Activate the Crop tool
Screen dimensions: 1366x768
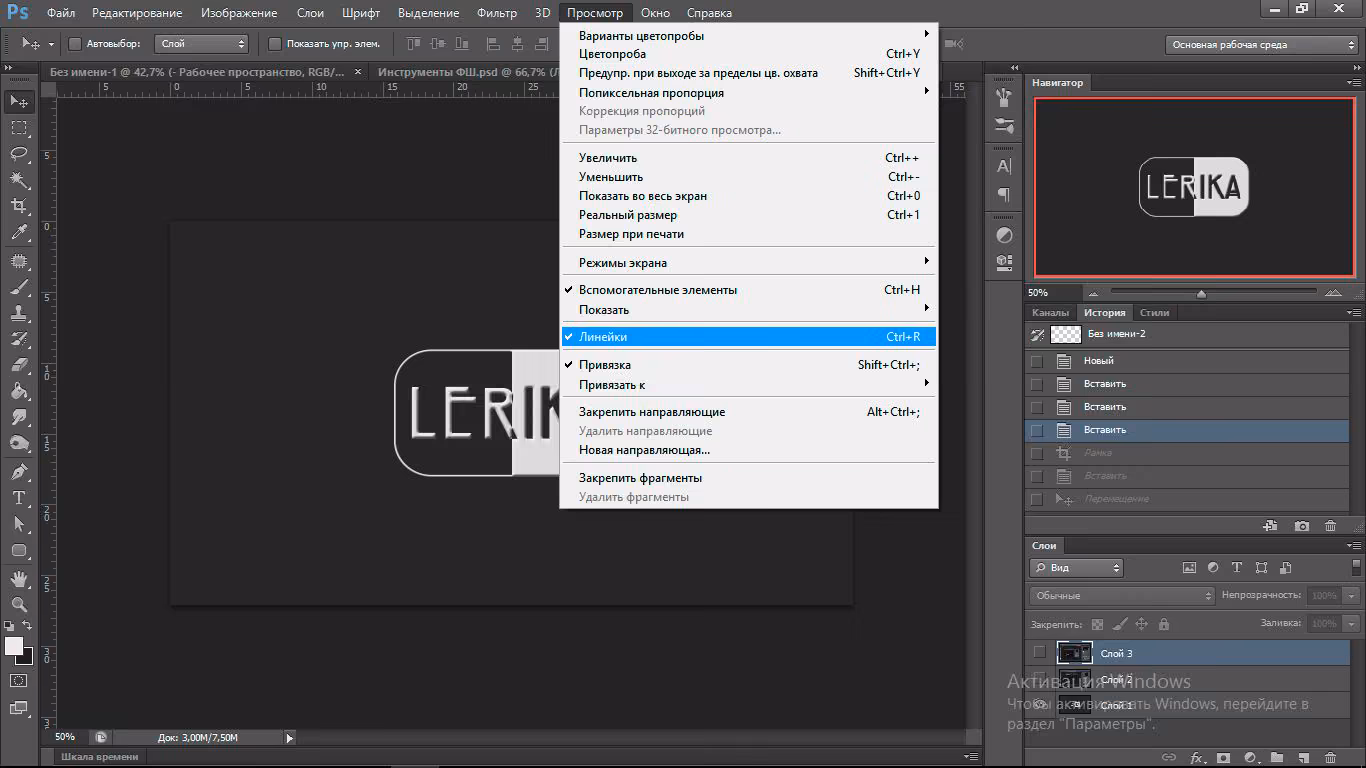pos(19,206)
